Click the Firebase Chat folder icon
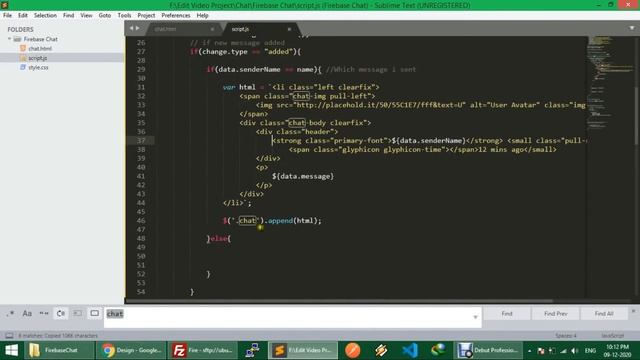This screenshot has width=640, height=360. click(x=17, y=39)
